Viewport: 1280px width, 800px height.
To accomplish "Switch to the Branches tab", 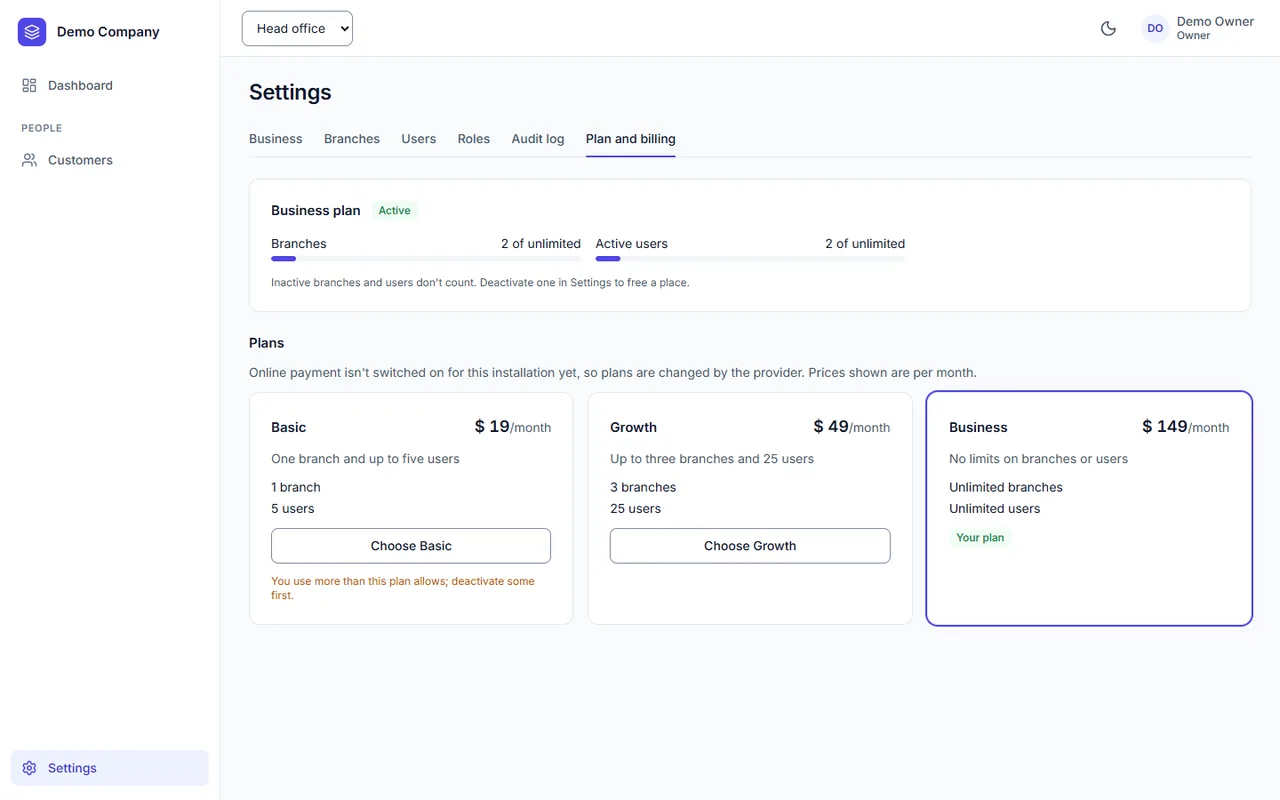I will coord(352,139).
